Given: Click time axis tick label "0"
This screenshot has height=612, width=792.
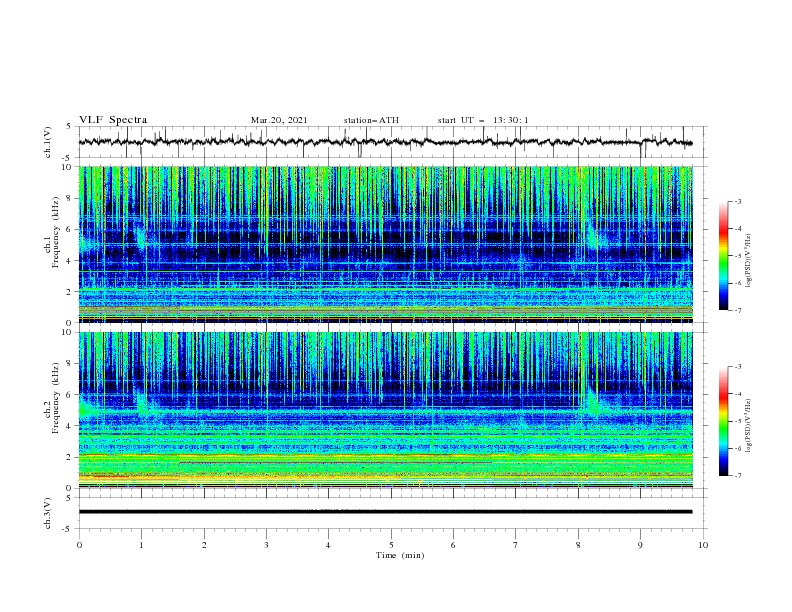Looking at the screenshot, I should coord(79,545).
